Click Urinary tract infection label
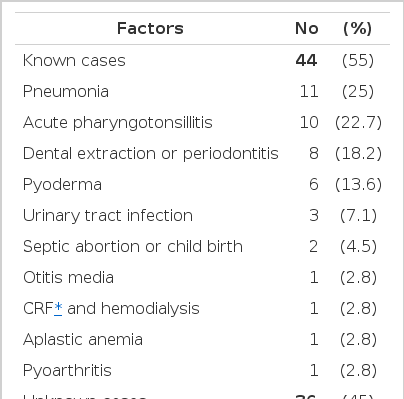404x399 pixels. click(108, 216)
